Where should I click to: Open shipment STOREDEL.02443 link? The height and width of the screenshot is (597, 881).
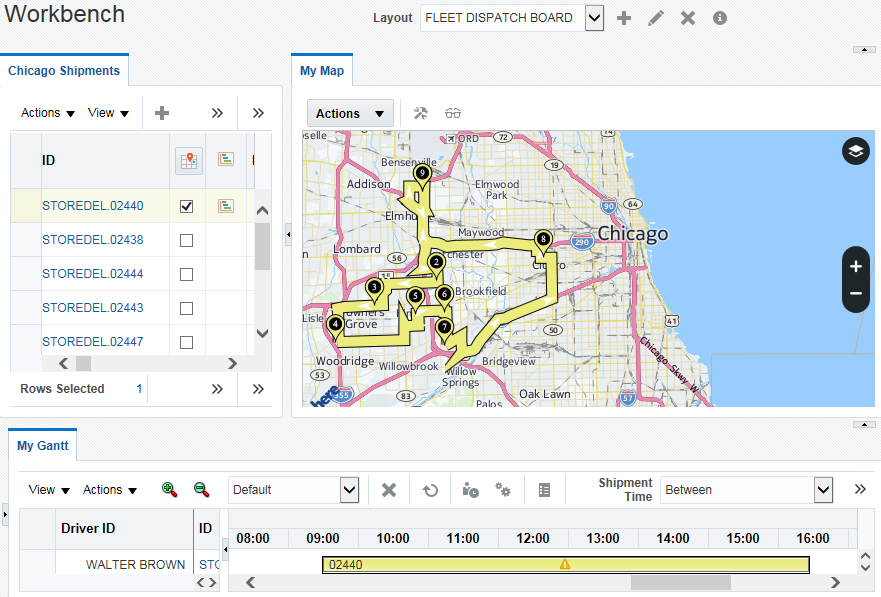(92, 308)
